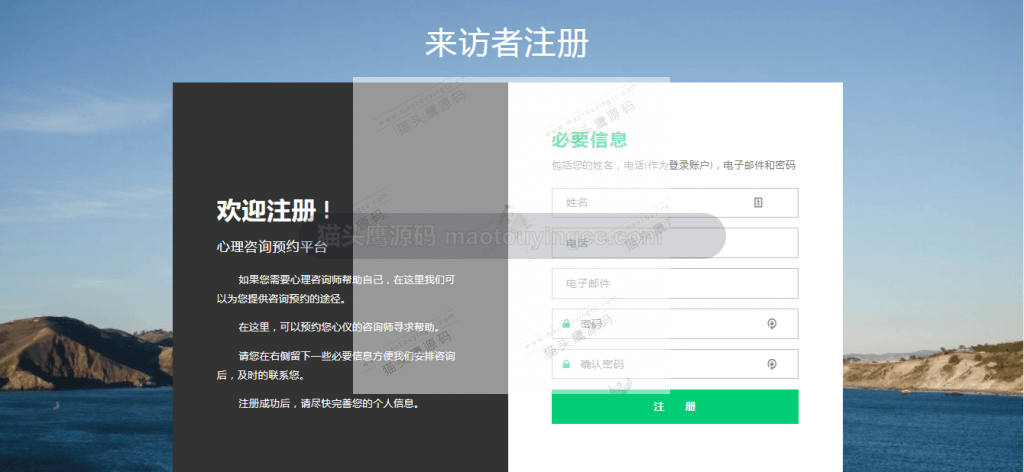Click into the 密码 password field
The height and width of the screenshot is (472, 1024).
[x=675, y=324]
